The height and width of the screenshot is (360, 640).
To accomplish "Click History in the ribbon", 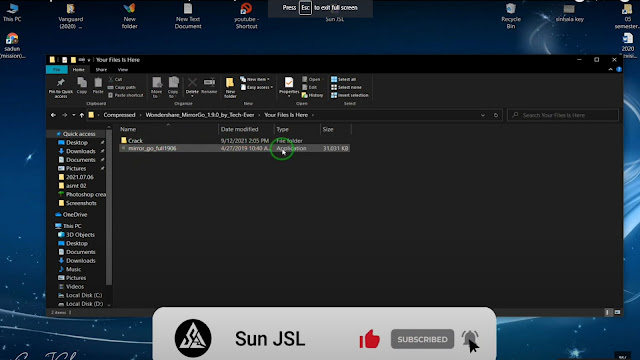I will 313,95.
